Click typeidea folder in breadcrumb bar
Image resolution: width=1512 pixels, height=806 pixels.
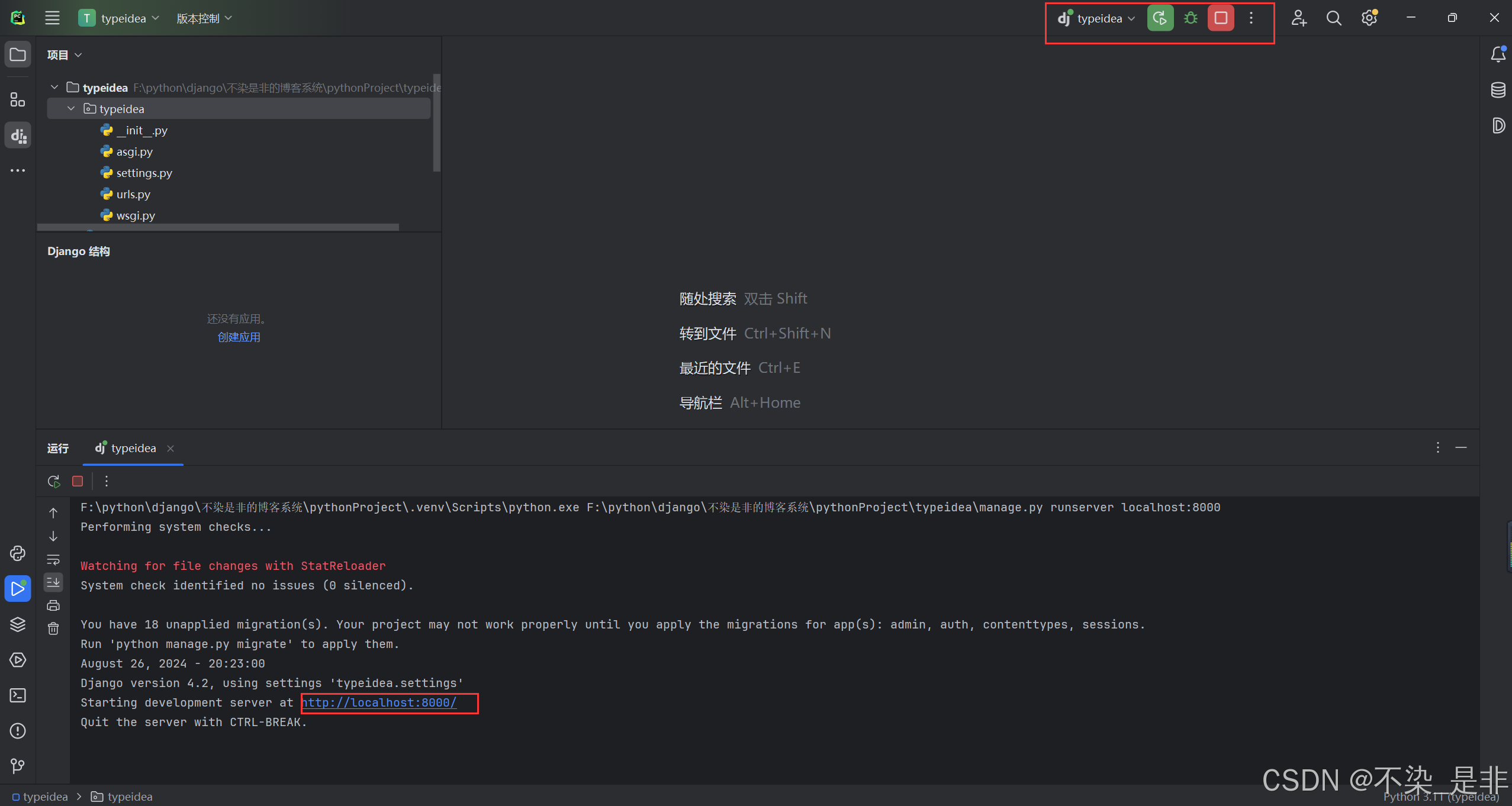(122, 797)
